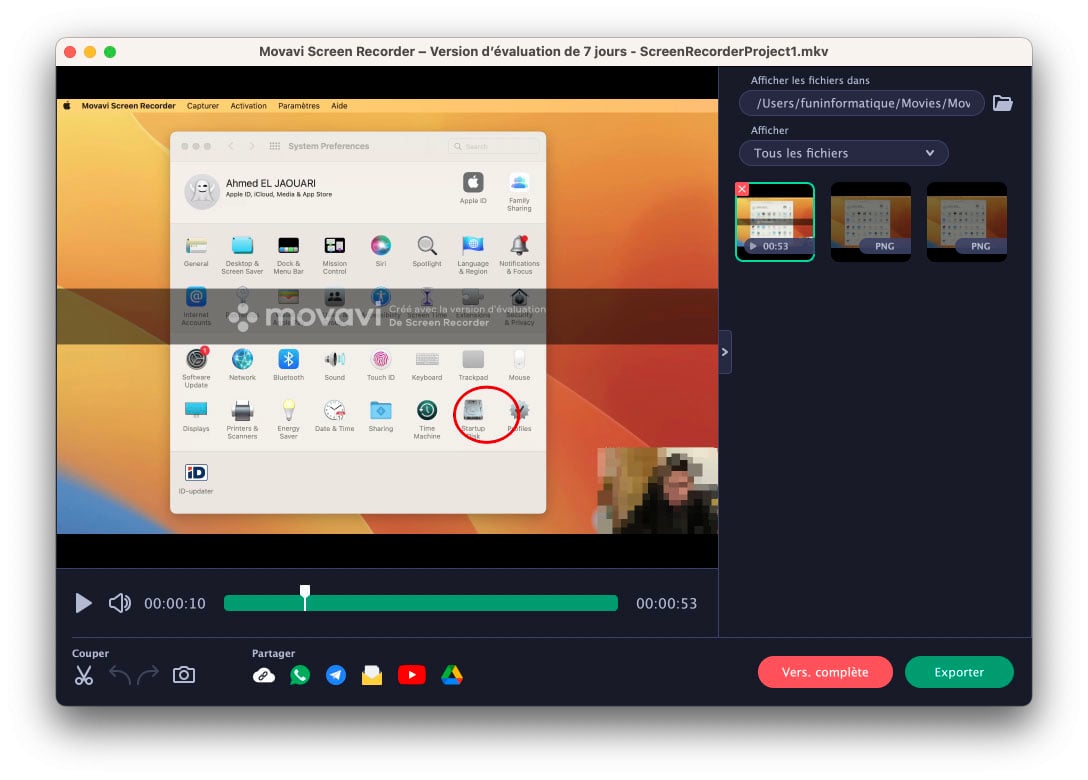The width and height of the screenshot is (1088, 780).
Task: Open the Tous les fichiers dropdown
Action: [843, 153]
